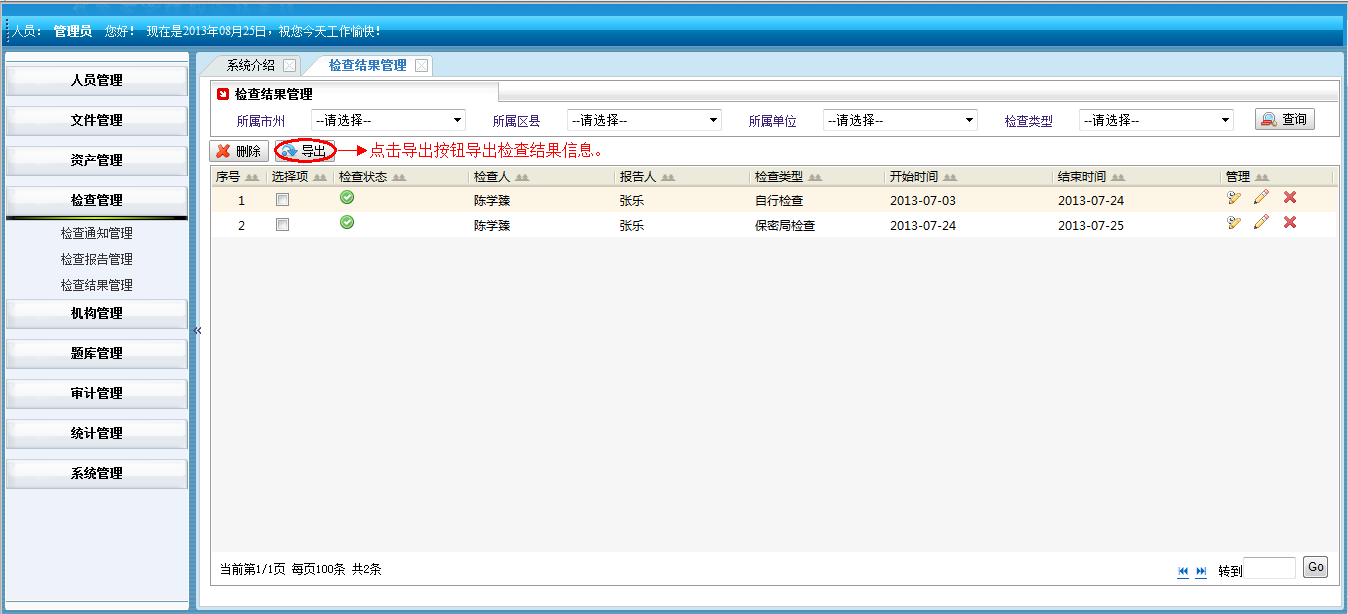The width and height of the screenshot is (1348, 614).
Task: Open 检查通知管理 submenu item
Action: pos(97,234)
